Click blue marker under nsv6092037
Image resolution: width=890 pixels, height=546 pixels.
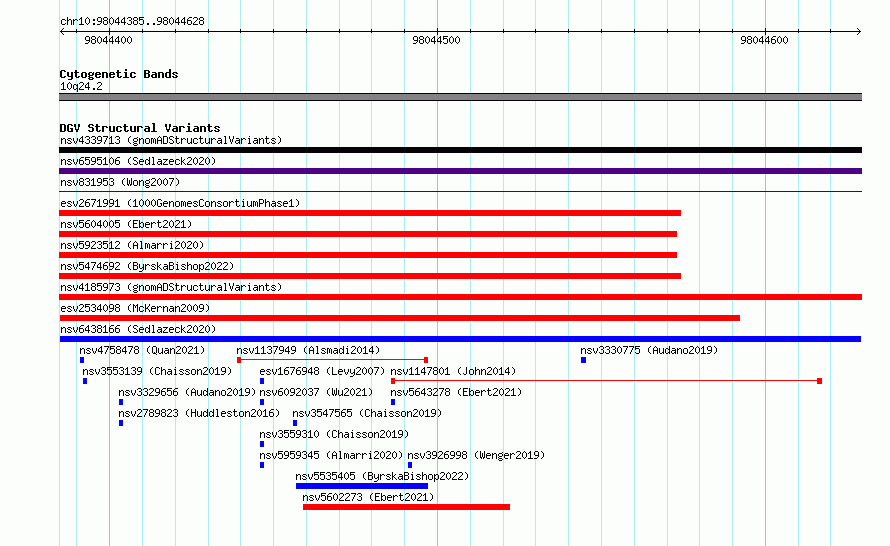262,402
